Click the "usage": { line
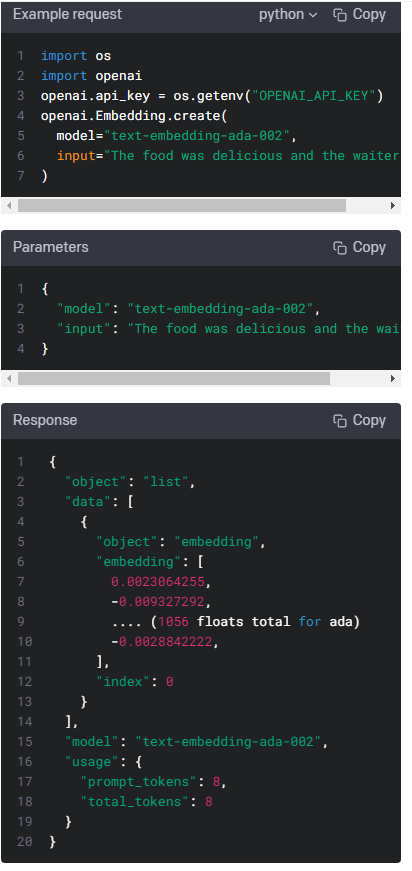Screen dimensions: 412x871 [x=103, y=762]
